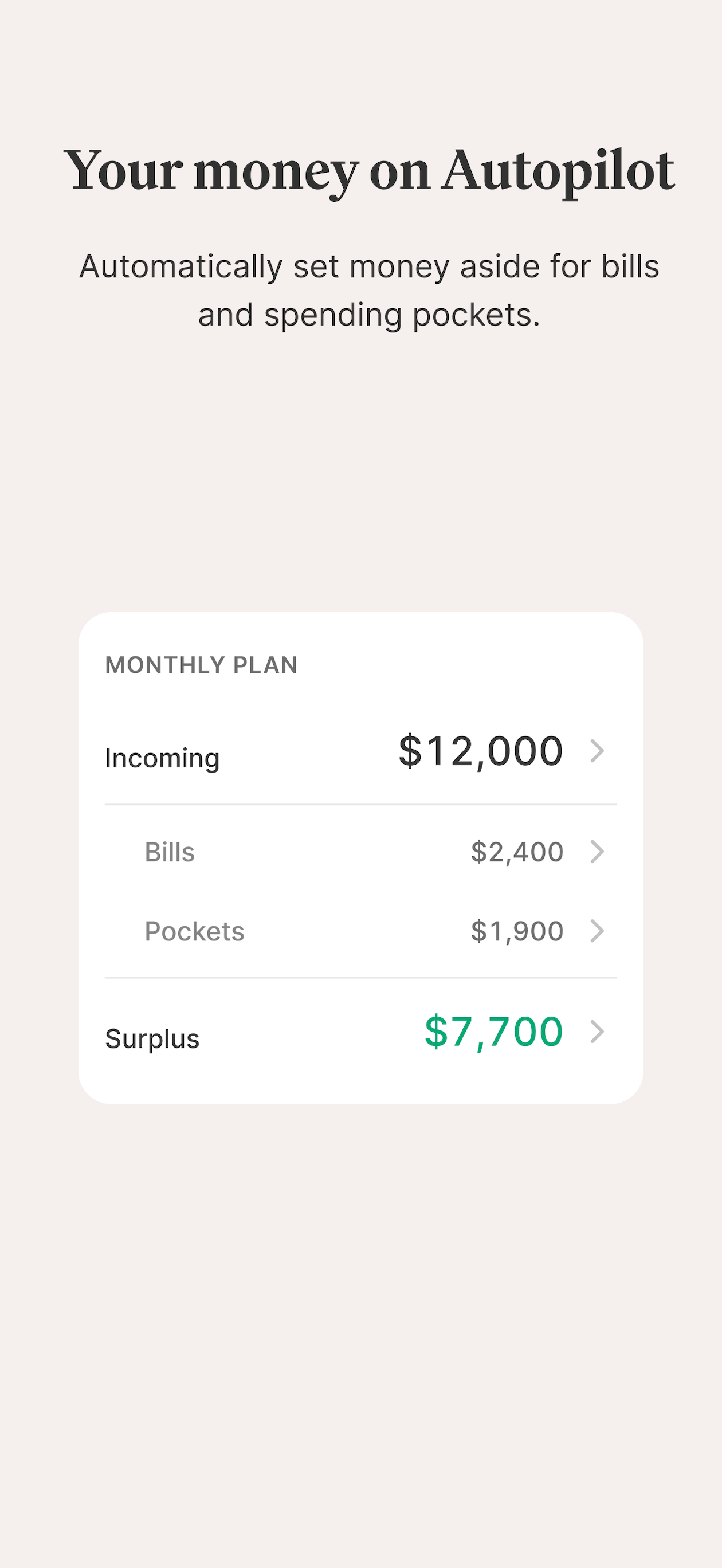Click the MONTHLY PLAN card header
Screen dimensions: 722x1568
point(202,665)
